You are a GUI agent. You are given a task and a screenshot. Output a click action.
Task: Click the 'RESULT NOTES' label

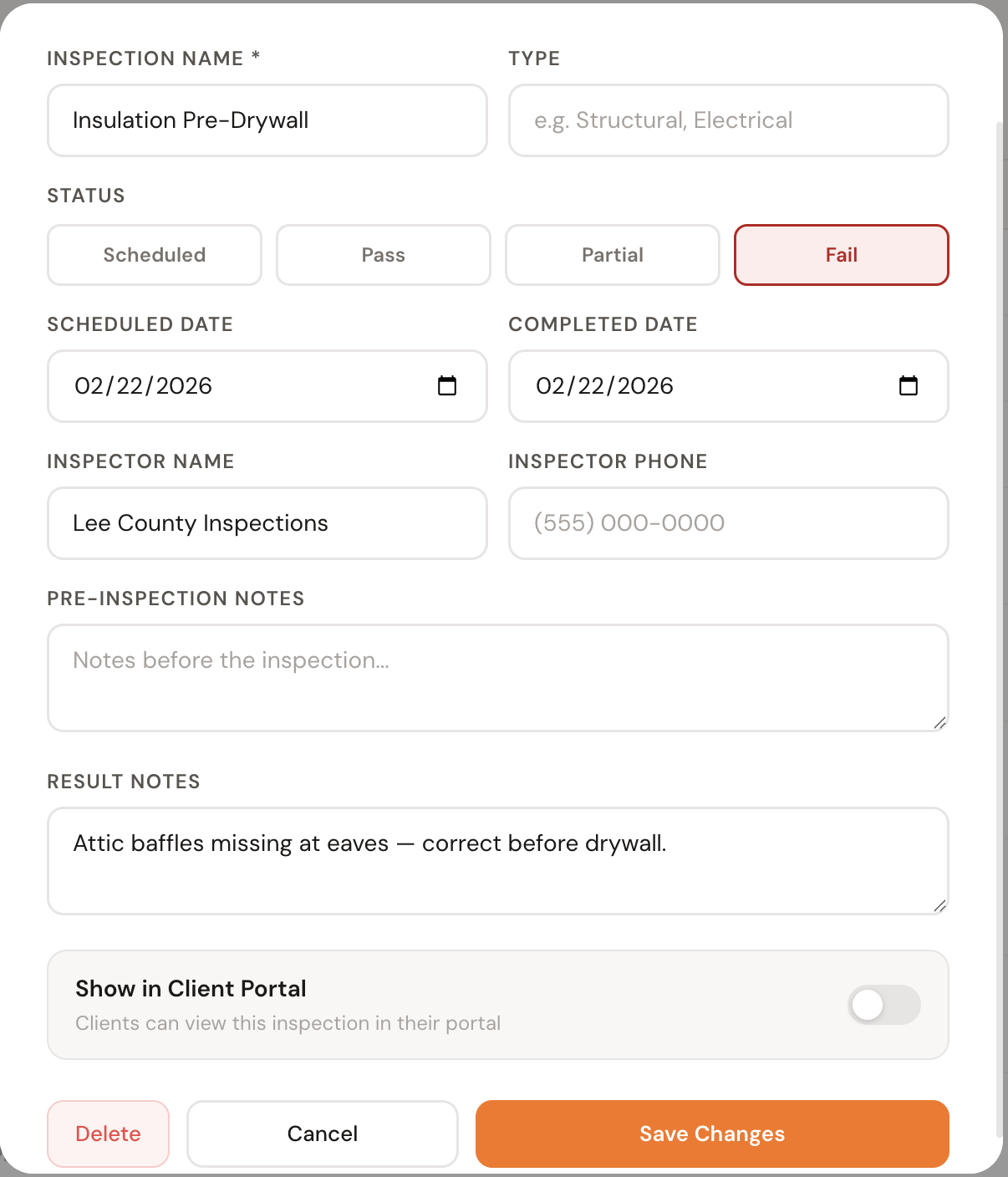pyautogui.click(x=124, y=782)
